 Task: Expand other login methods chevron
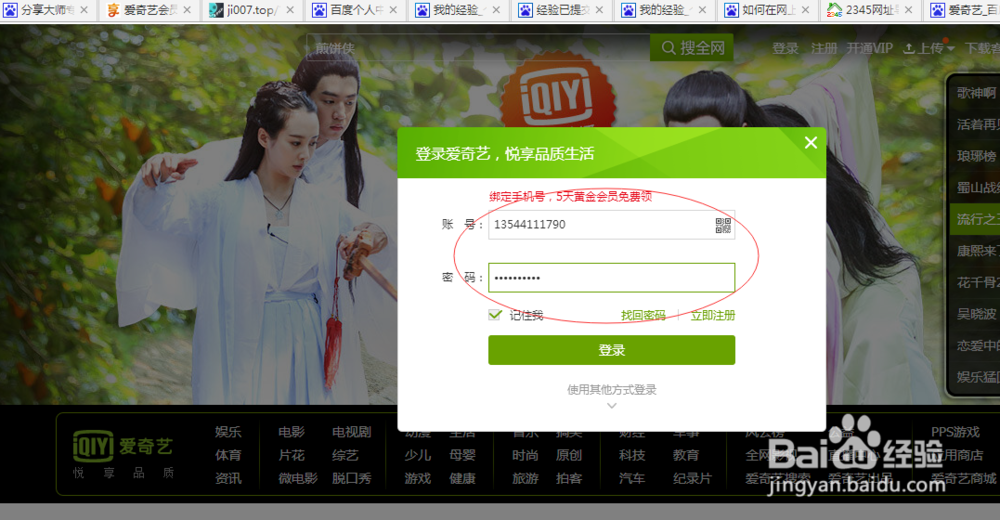(612, 406)
